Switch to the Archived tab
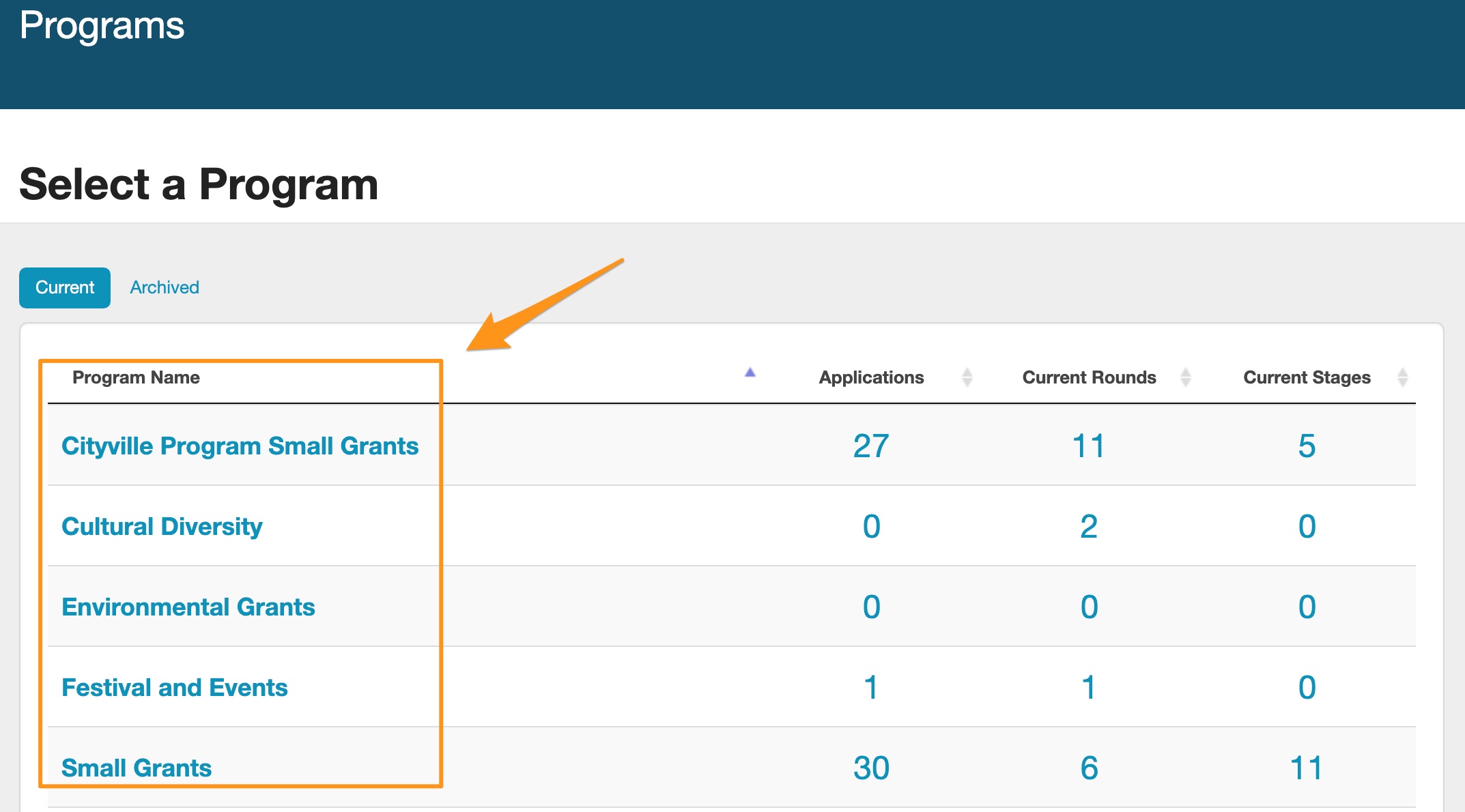 click(x=165, y=287)
